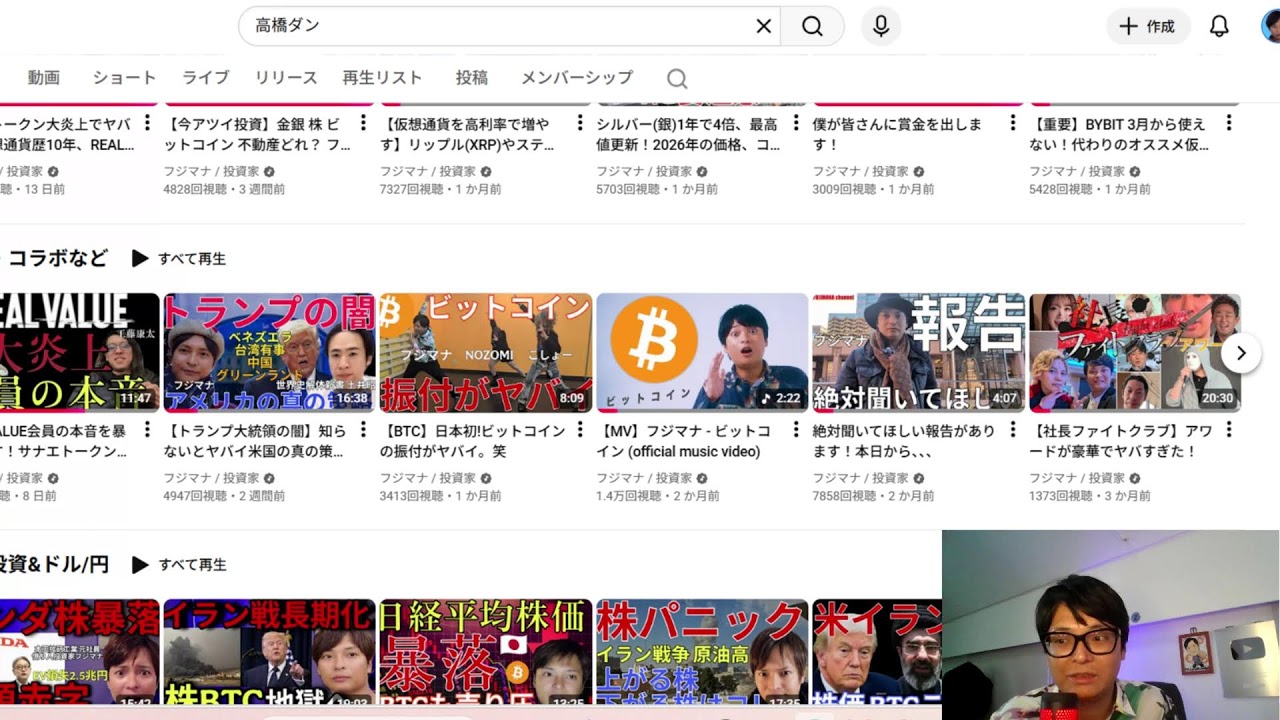Viewport: 1280px width, 720px height.
Task: Open three-dot menu for 社長ファイトクラブ video
Action: [1229, 430]
